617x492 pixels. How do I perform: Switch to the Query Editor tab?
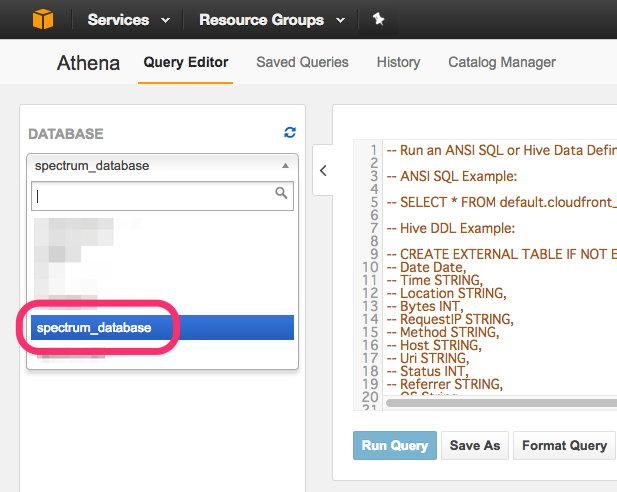tap(186, 62)
